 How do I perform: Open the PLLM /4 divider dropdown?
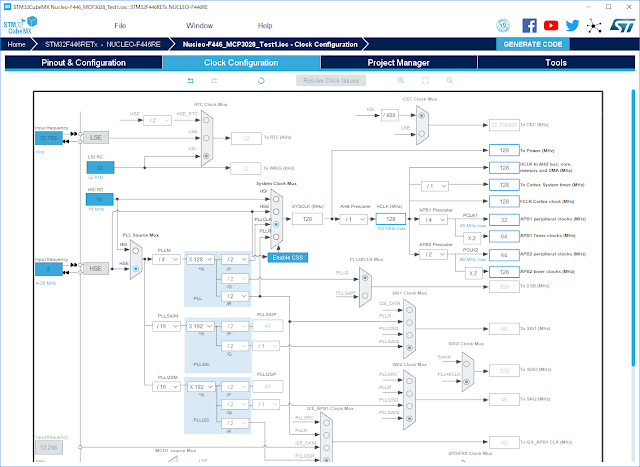click(x=167, y=259)
